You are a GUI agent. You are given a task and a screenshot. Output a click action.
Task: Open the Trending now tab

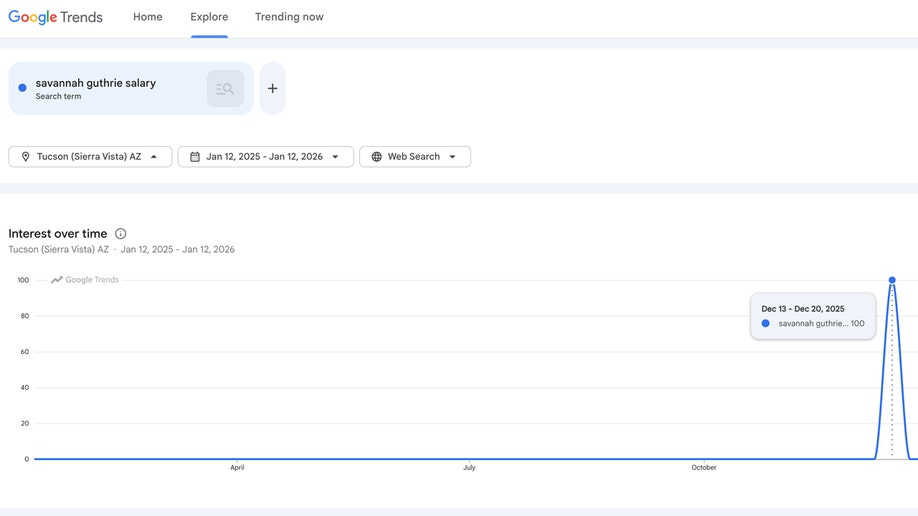(x=289, y=17)
